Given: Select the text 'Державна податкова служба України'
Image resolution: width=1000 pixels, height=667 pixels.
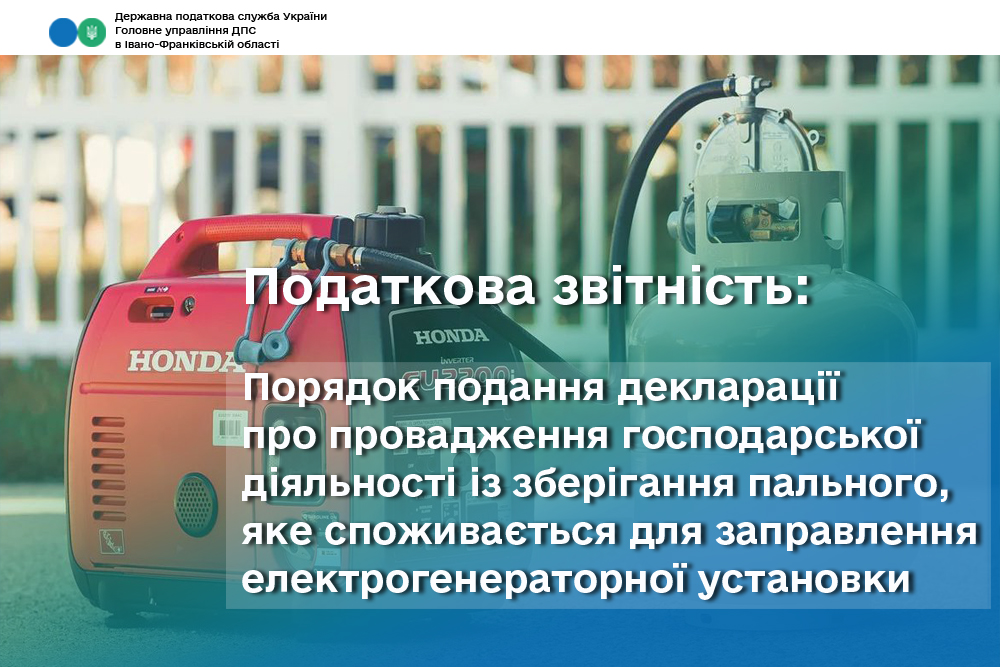Looking at the screenshot, I should [x=221, y=17].
